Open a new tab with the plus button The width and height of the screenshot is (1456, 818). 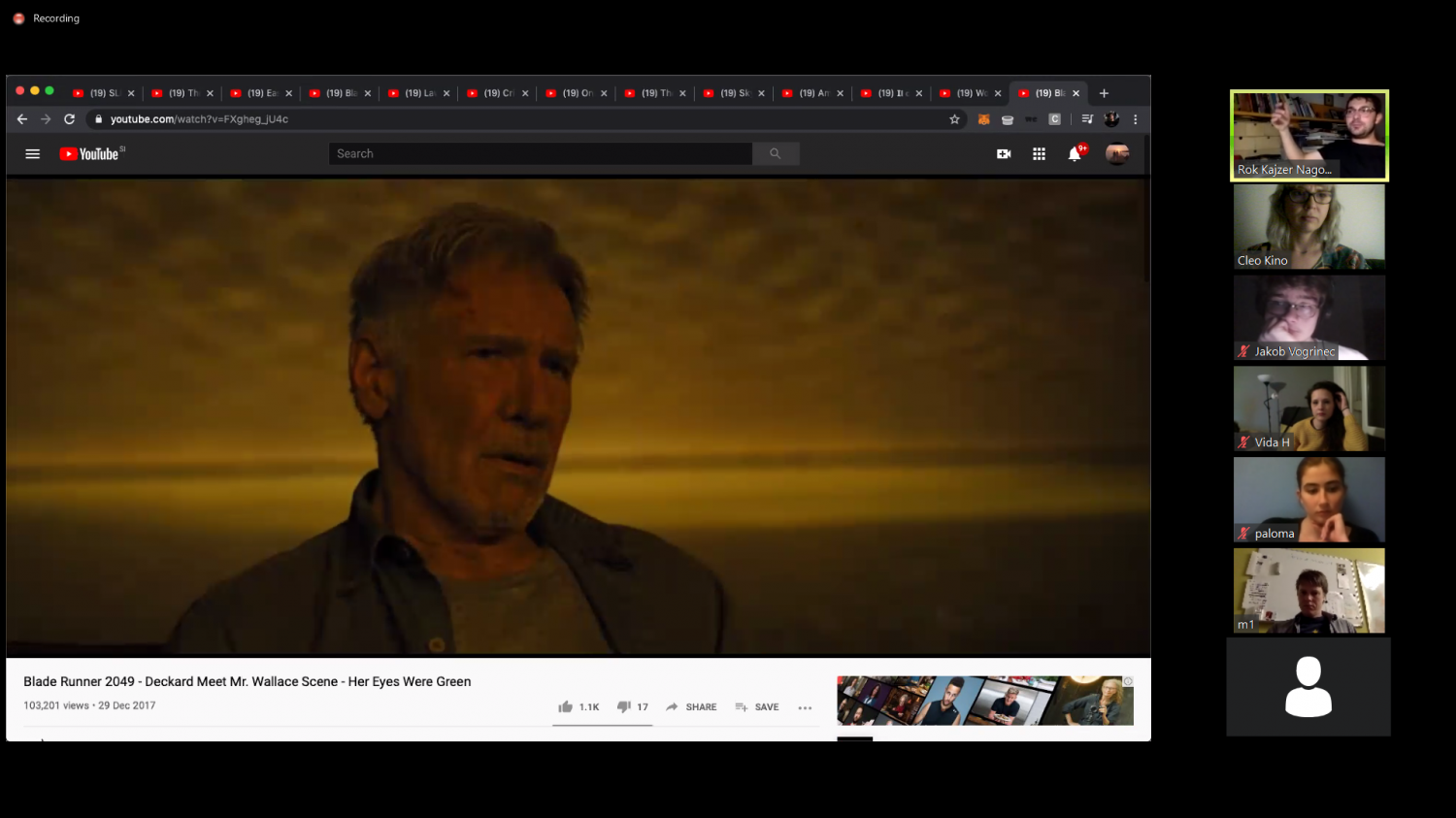[x=1104, y=93]
